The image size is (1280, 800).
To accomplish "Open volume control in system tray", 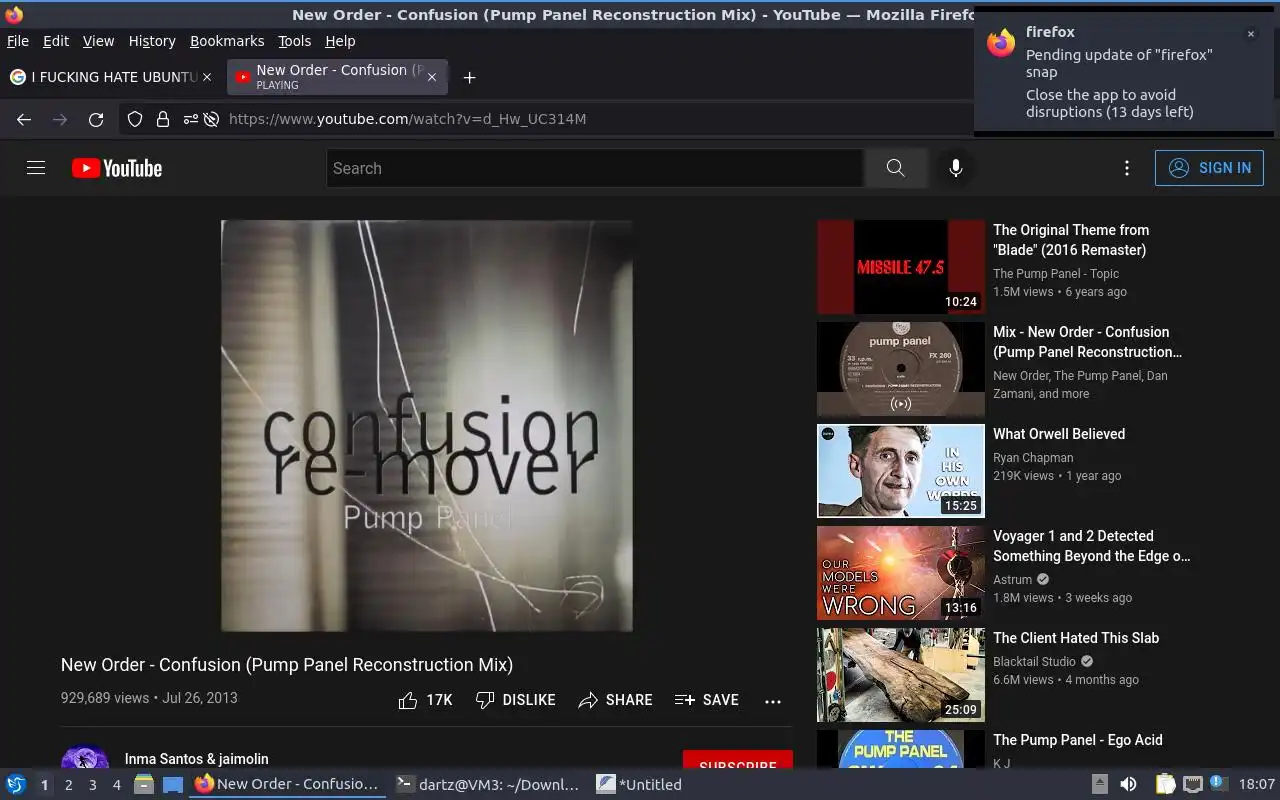I will click(x=1128, y=784).
